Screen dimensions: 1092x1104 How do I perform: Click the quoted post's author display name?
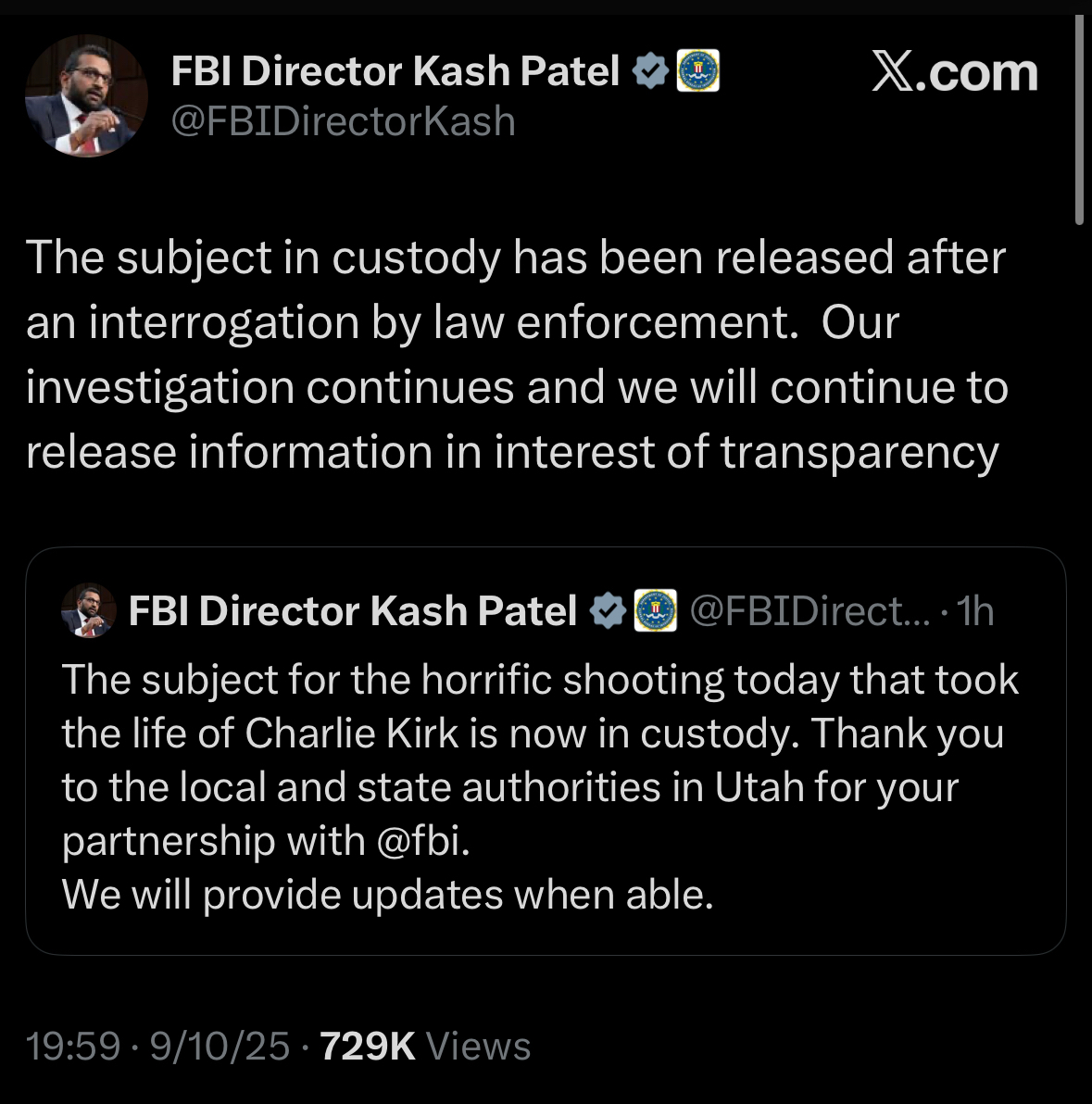click(x=353, y=611)
